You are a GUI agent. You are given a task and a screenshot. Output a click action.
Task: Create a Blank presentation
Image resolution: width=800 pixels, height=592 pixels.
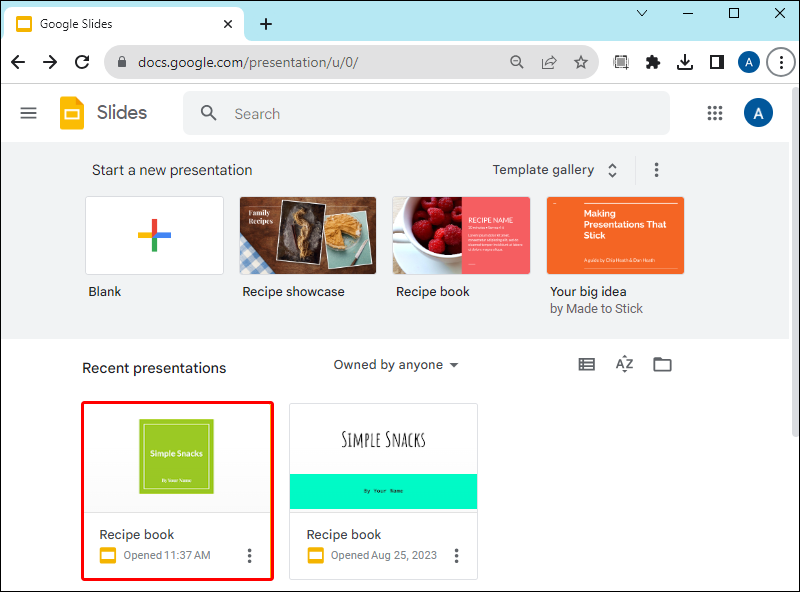[155, 235]
